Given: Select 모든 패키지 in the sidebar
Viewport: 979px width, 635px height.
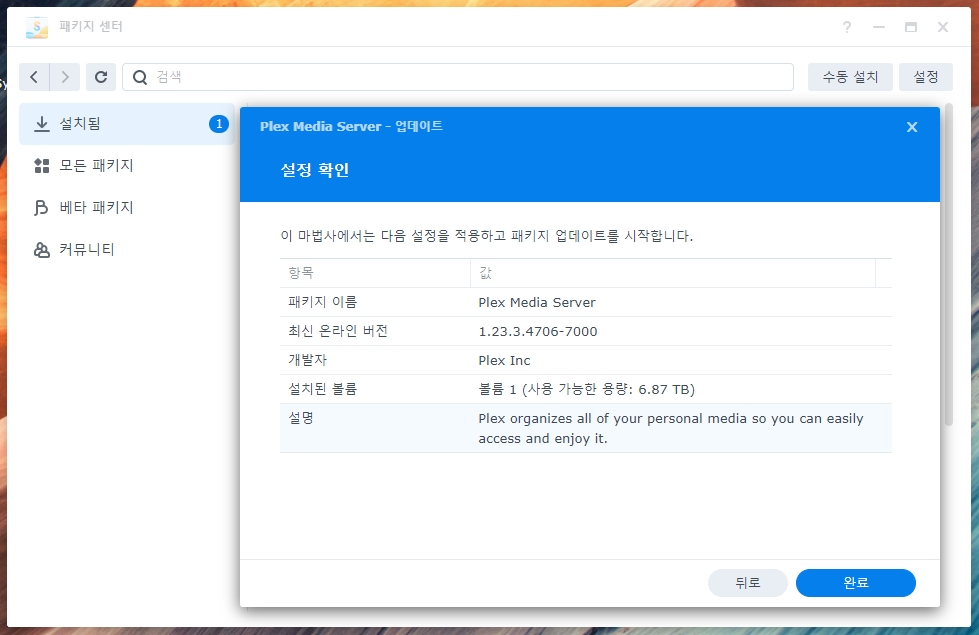Looking at the screenshot, I should (x=127, y=165).
